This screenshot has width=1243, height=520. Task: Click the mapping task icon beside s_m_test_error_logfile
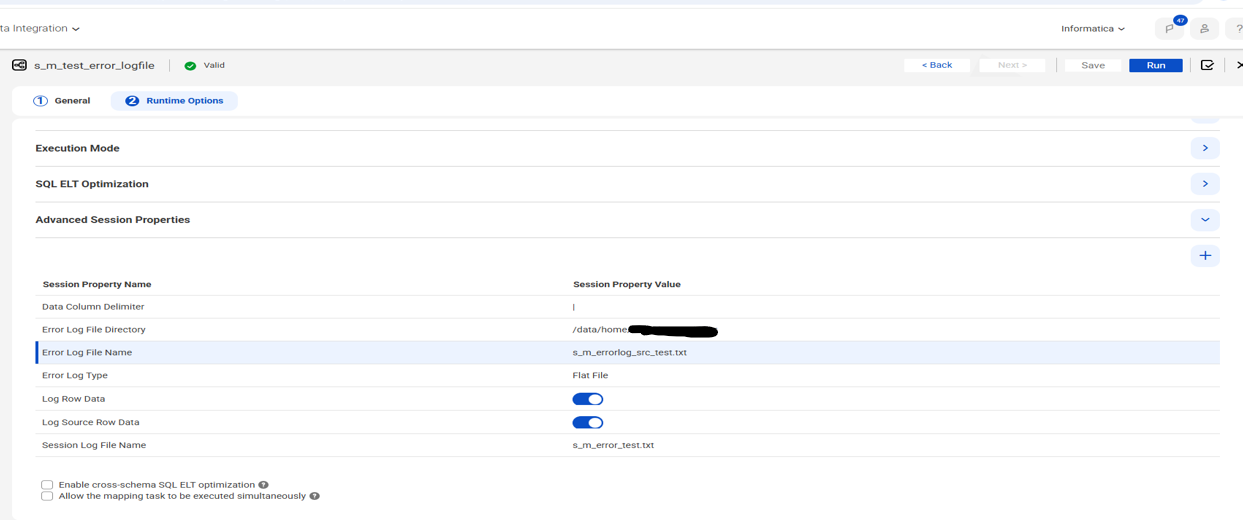click(x=19, y=65)
